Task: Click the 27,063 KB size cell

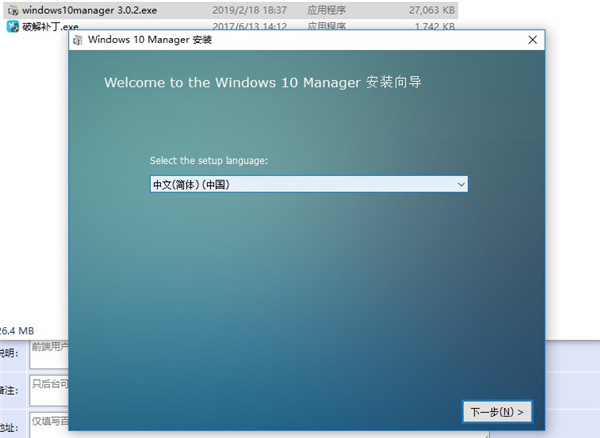Action: tap(432, 10)
